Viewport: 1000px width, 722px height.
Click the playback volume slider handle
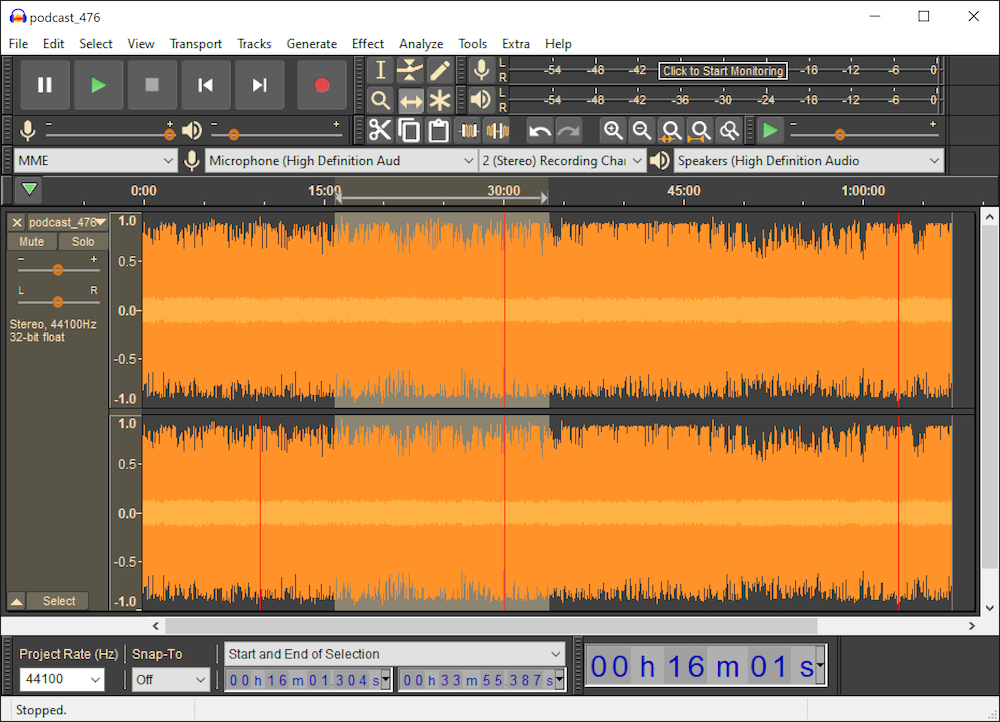233,135
